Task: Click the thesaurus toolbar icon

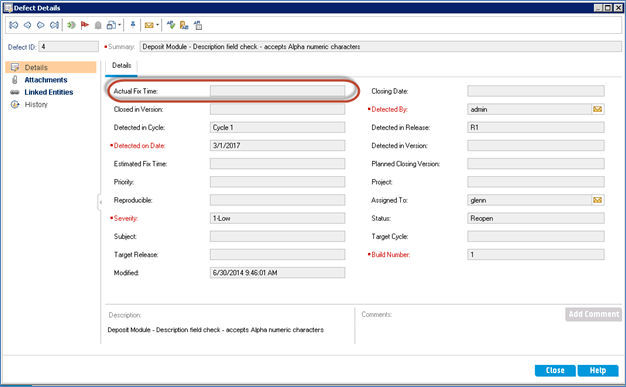Action: tap(184, 25)
